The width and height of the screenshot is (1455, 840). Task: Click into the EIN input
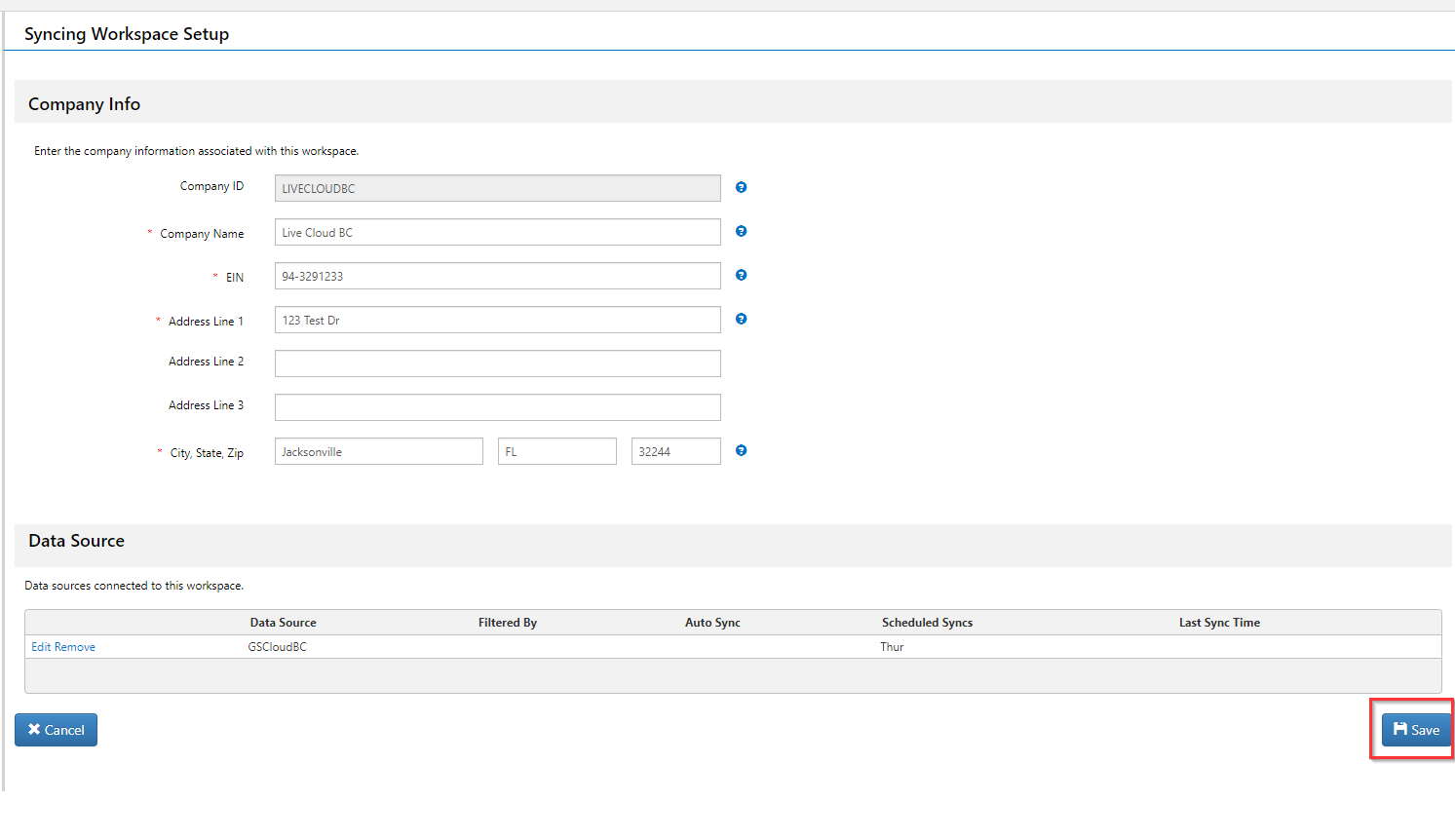pos(498,276)
